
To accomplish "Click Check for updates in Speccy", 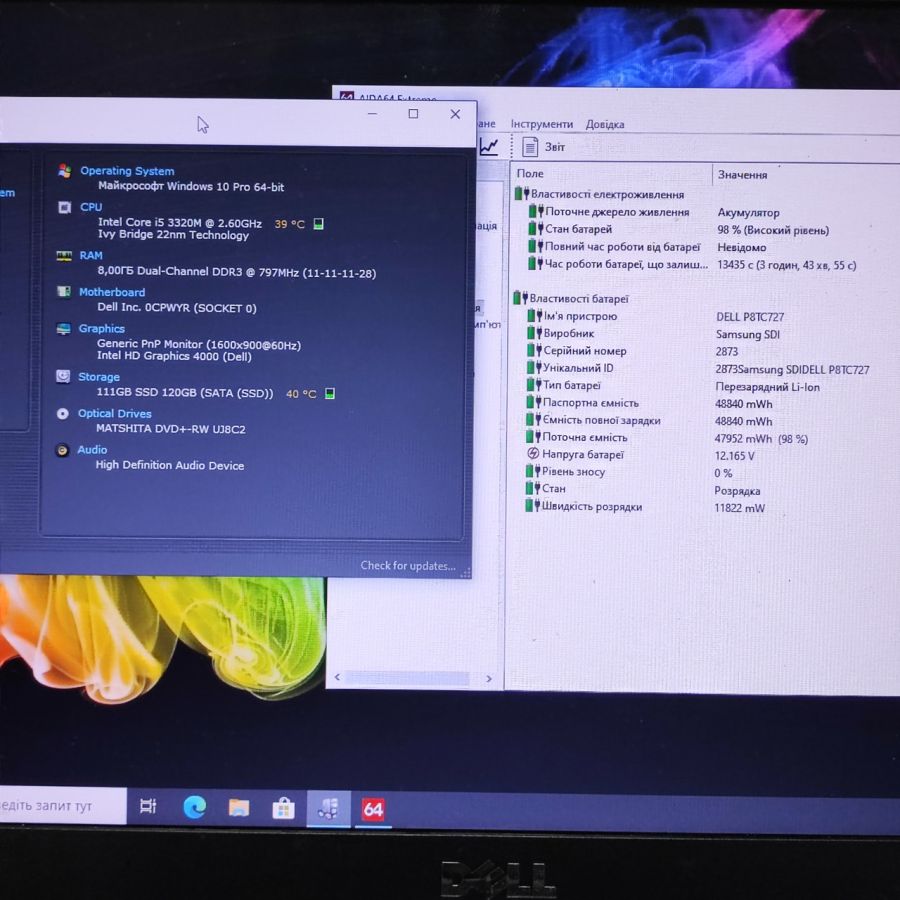I will coord(408,565).
